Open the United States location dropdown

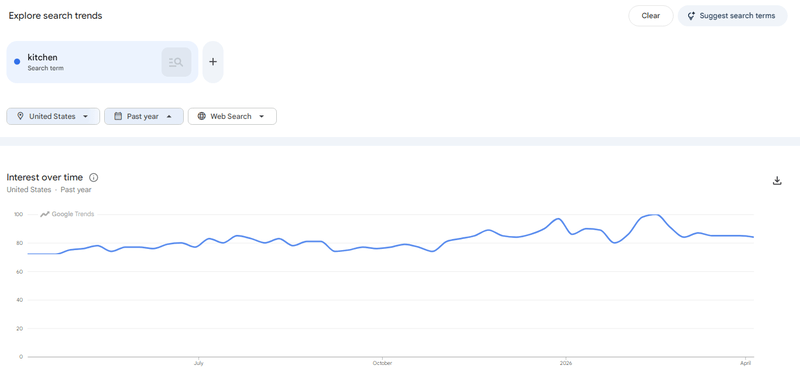click(x=53, y=116)
